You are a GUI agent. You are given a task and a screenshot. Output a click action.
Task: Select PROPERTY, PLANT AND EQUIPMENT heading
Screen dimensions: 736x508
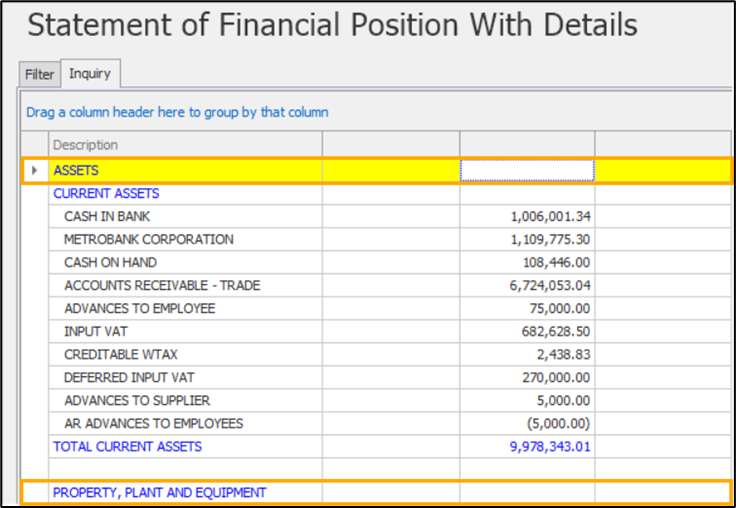[x=160, y=493]
